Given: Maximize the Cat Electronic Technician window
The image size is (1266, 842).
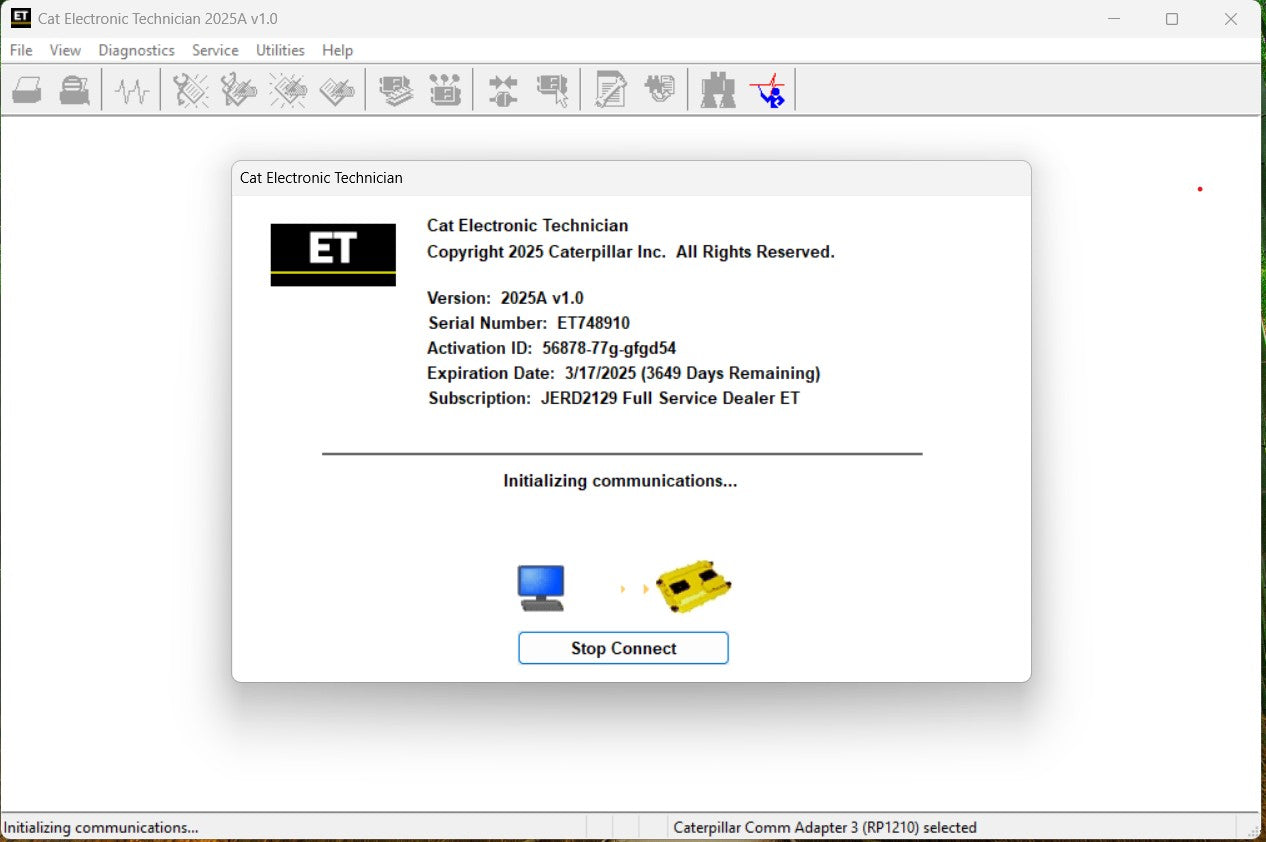Looking at the screenshot, I should (1172, 19).
